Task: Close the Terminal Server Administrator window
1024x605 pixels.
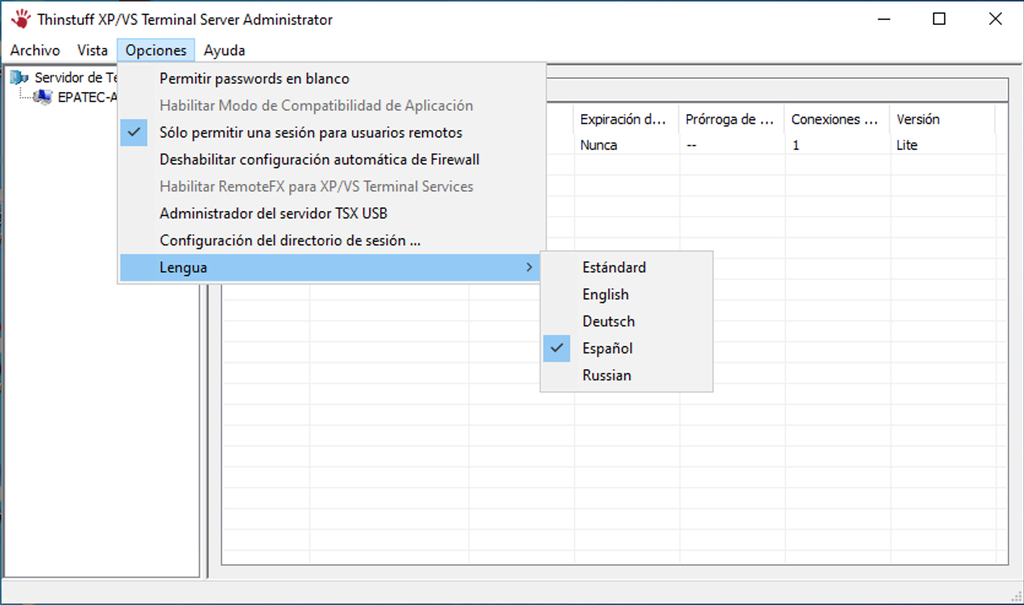Action: 995,19
